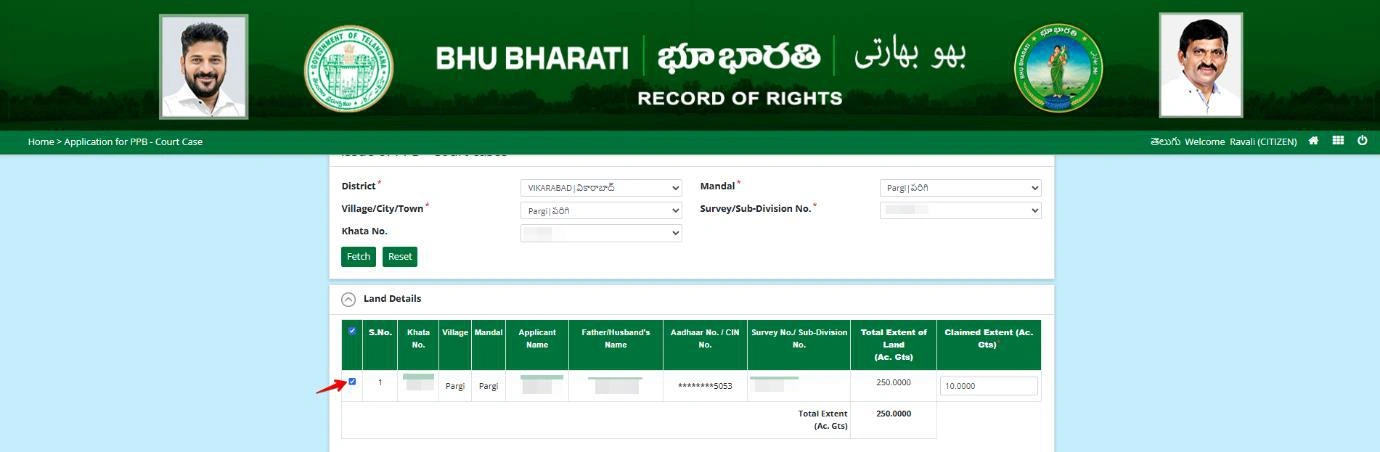Click the Welcome Ravali (CITIZEN) text

click(x=1241, y=142)
